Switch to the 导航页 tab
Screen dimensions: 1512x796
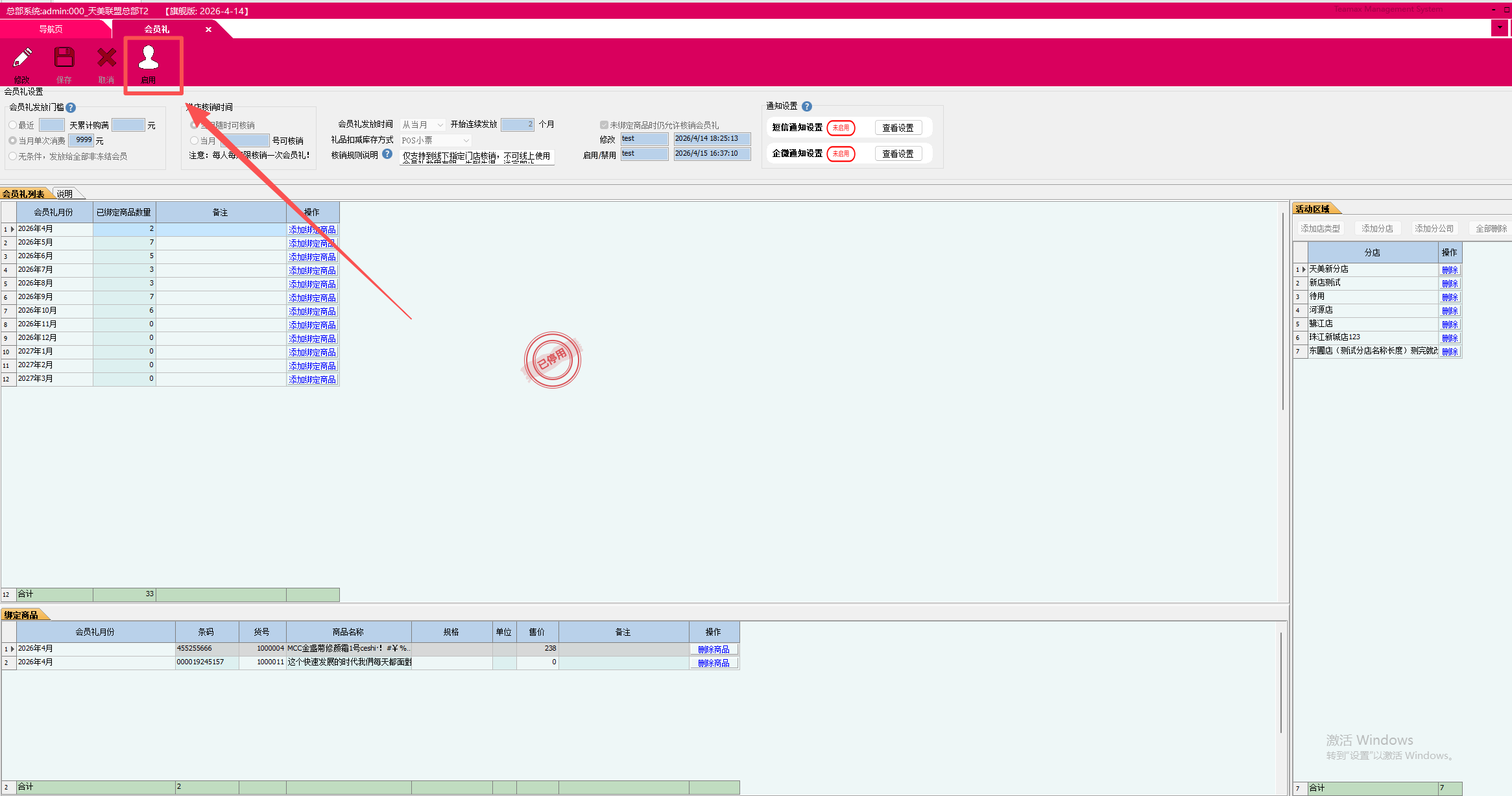[51, 29]
